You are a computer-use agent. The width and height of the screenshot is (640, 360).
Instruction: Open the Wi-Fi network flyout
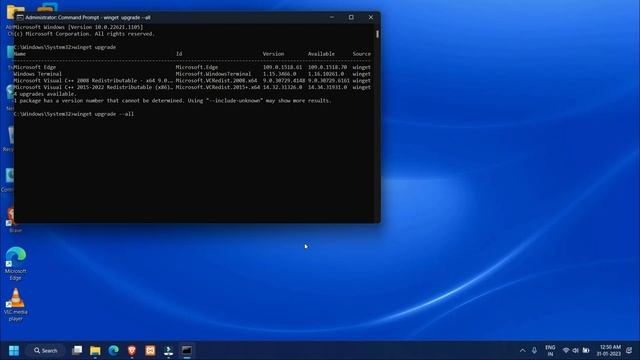point(566,351)
